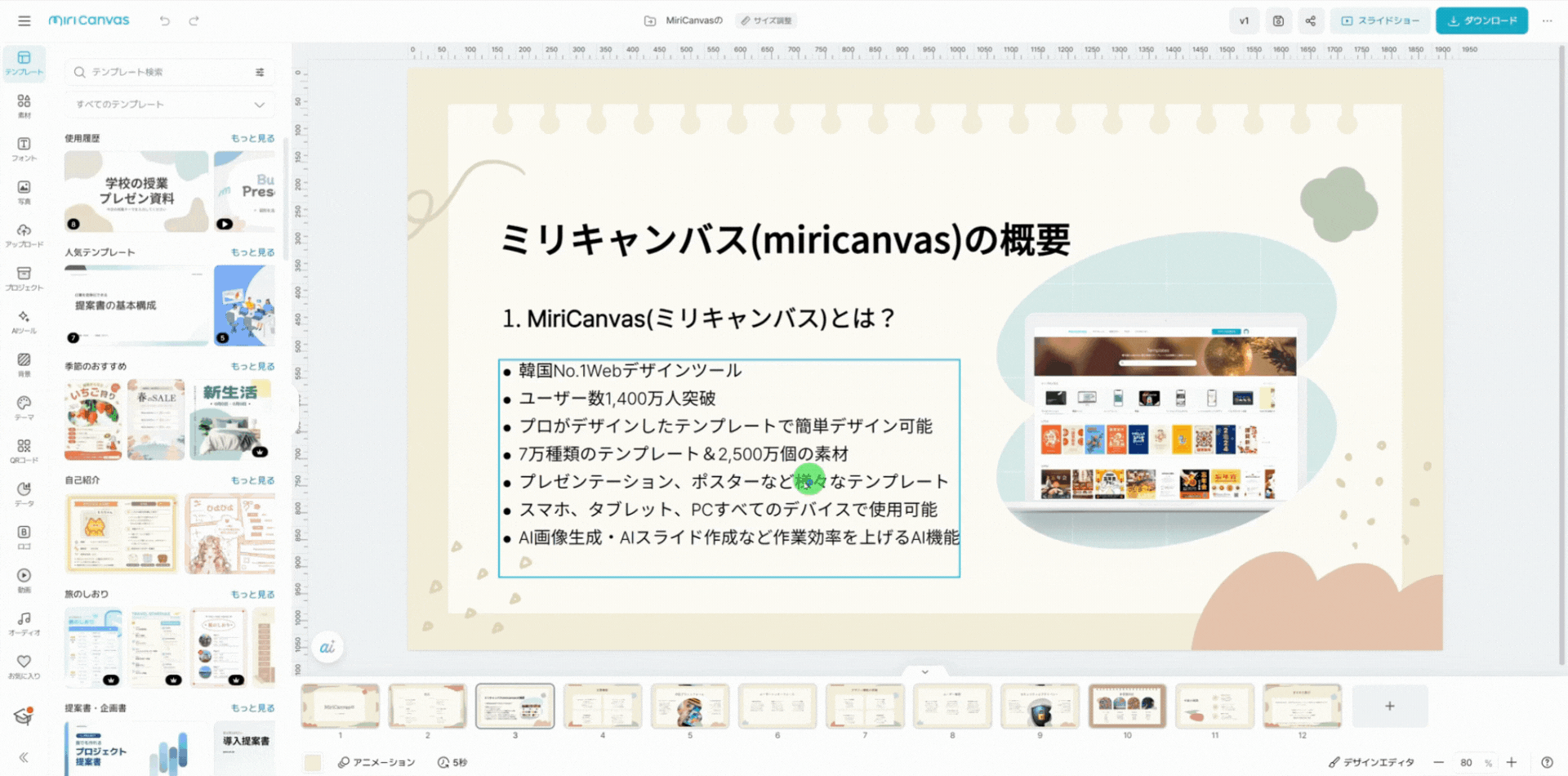Image resolution: width=1568 pixels, height=776 pixels.
Task: Open the v1 version history
Action: pyautogui.click(x=1244, y=20)
